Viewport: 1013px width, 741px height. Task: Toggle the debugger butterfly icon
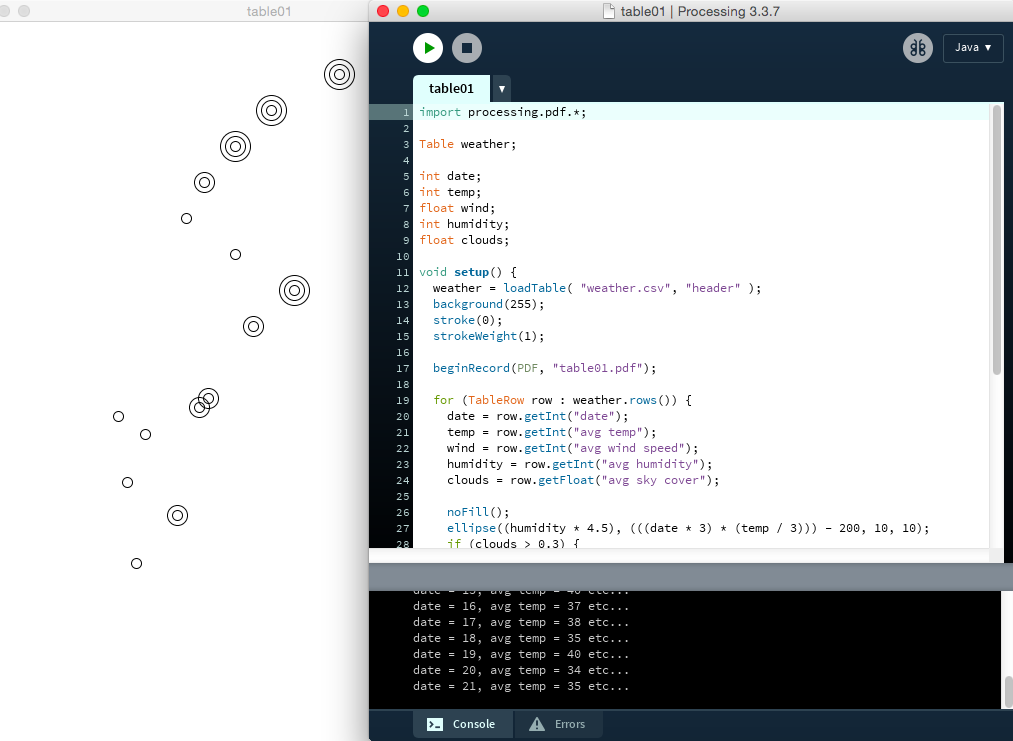point(917,48)
